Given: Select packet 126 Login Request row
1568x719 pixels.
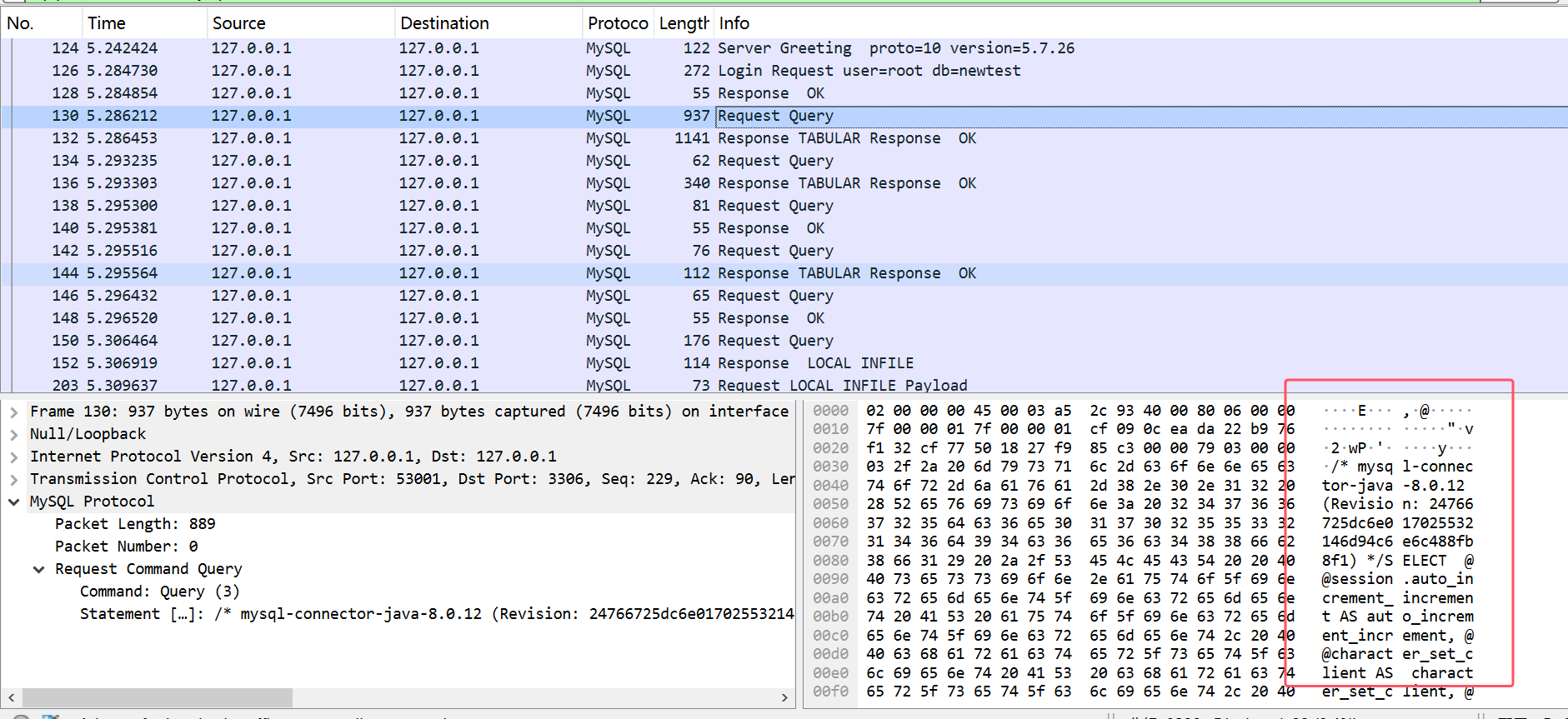Looking at the screenshot, I should (x=784, y=71).
